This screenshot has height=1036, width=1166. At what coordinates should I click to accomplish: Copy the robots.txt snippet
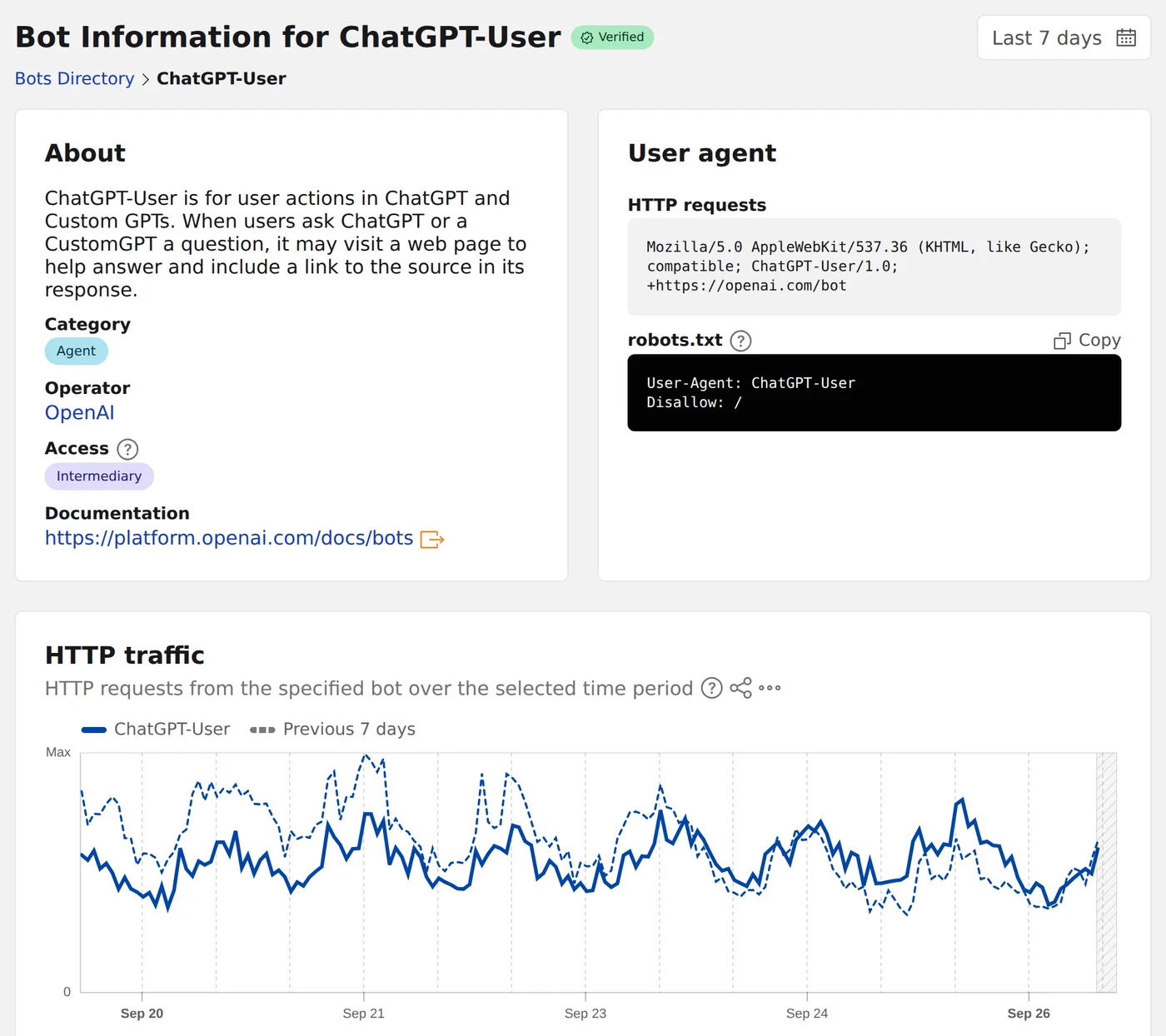(x=1087, y=340)
